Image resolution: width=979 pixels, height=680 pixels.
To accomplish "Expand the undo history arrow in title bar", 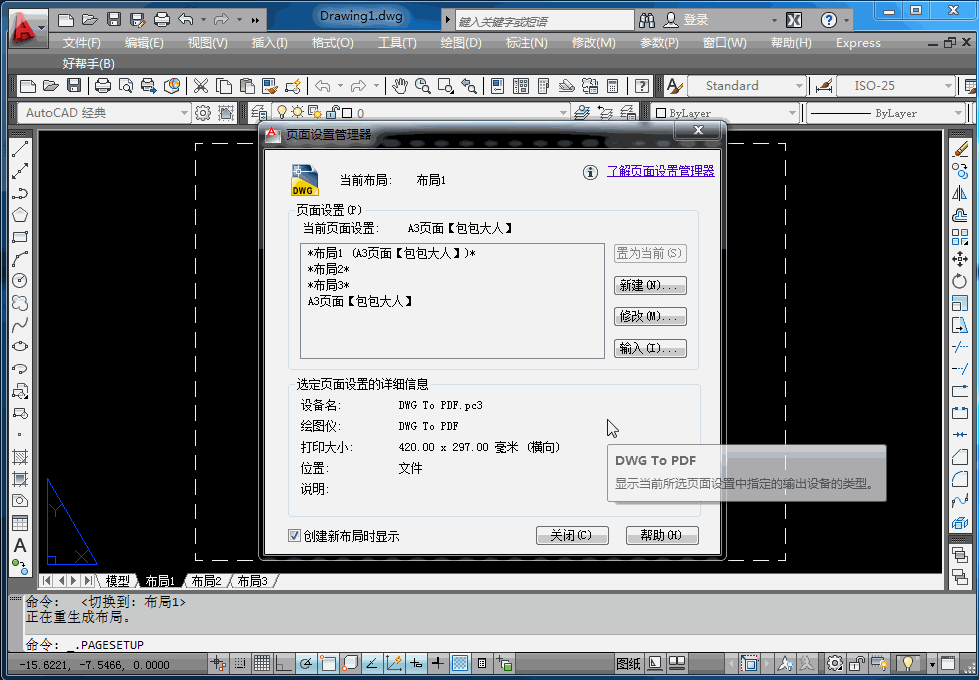I will (x=204, y=20).
